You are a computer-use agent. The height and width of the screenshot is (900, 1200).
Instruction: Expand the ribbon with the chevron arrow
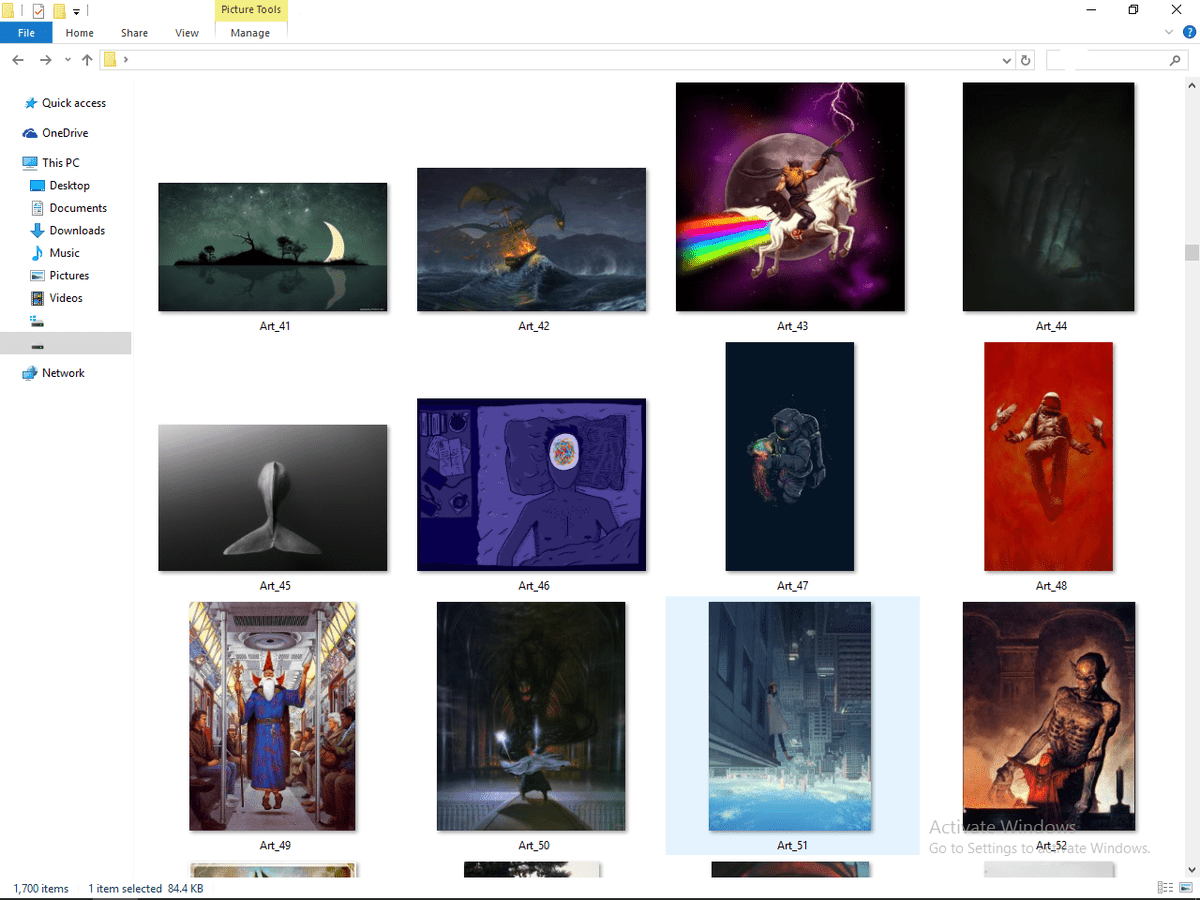point(1170,32)
